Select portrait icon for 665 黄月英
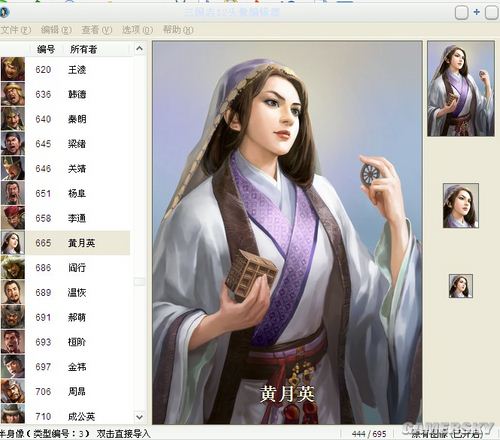 pos(13,243)
